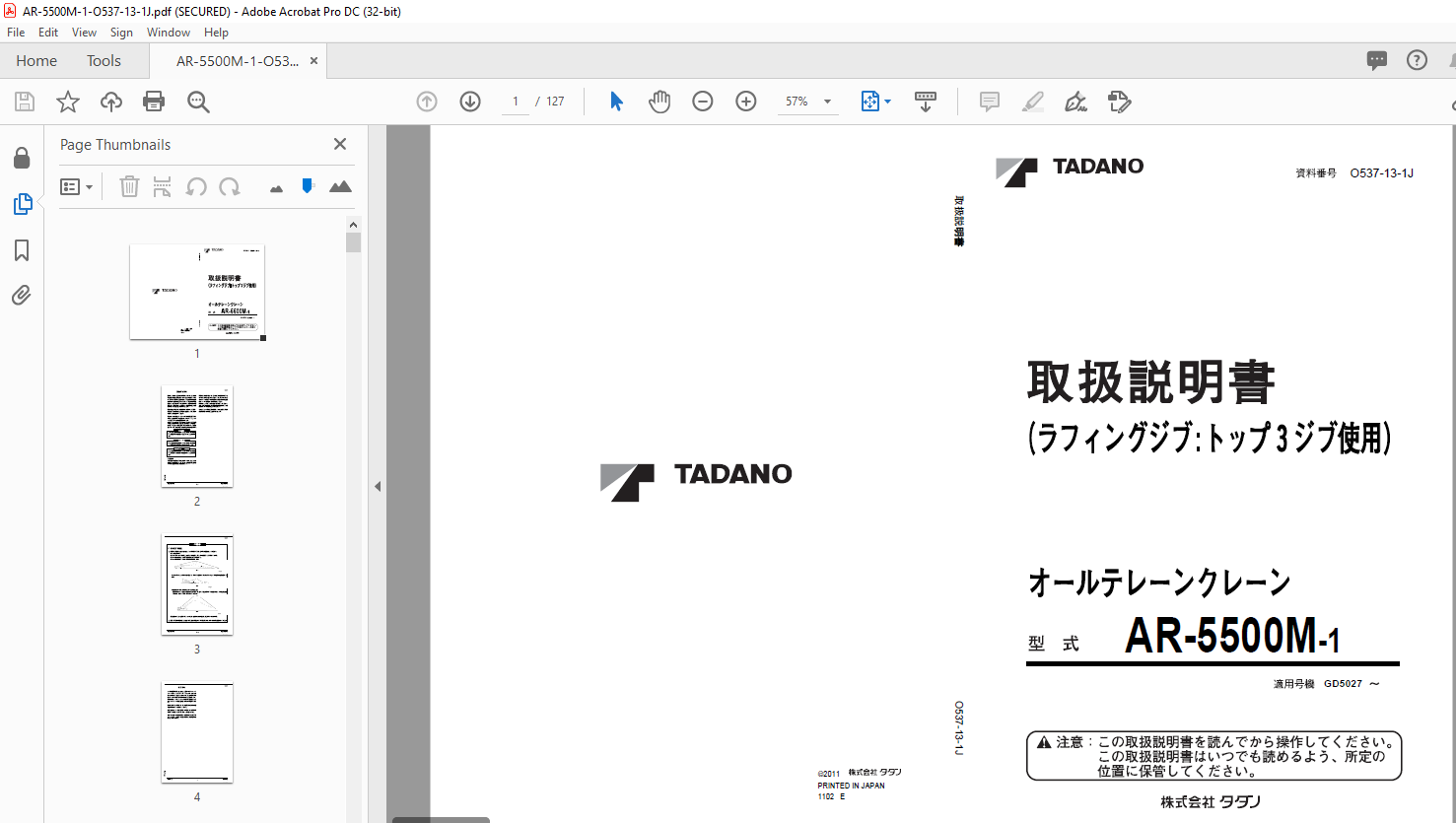The width and height of the screenshot is (1456, 823).
Task: Select page 2 thumbnail
Action: 197,436
